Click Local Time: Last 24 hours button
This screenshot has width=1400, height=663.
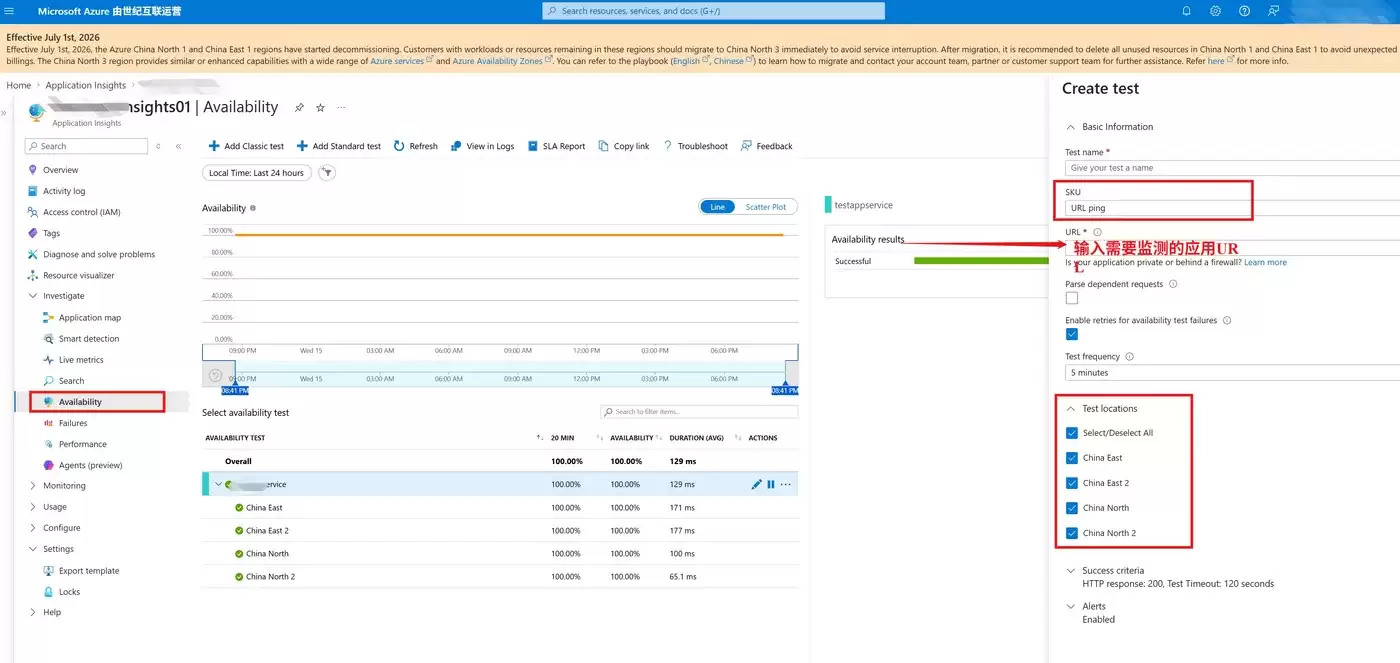click(x=257, y=173)
